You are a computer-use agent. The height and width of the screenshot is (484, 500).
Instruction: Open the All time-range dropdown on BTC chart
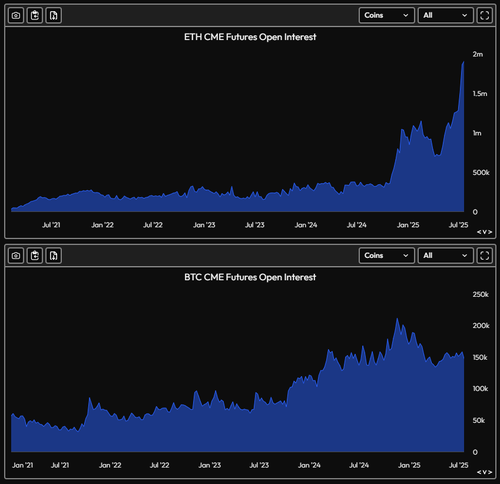(446, 256)
